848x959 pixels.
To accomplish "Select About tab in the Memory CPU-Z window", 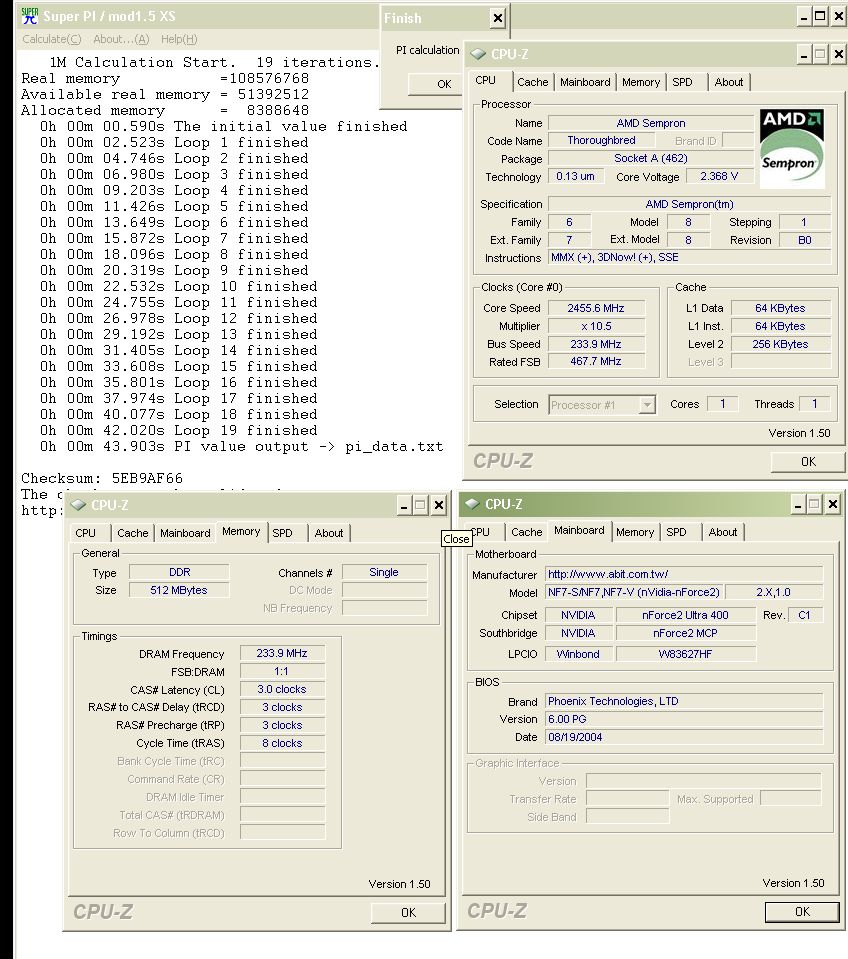I will coord(329,533).
